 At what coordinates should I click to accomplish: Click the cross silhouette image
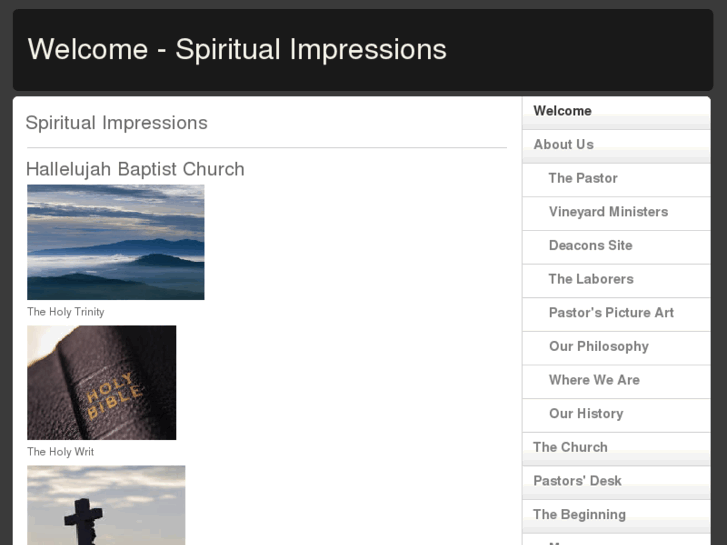(106, 505)
